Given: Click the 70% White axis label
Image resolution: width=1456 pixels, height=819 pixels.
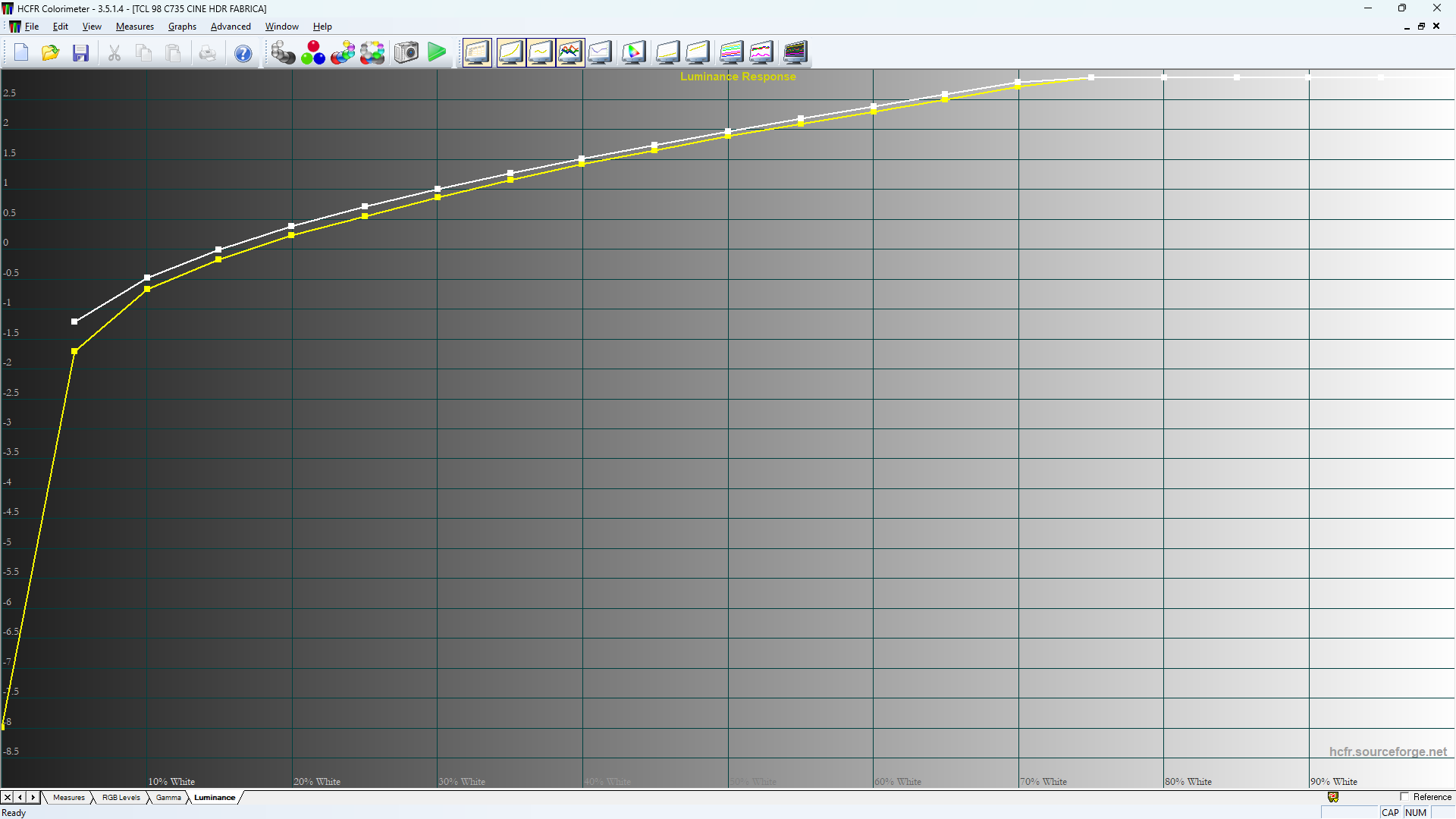Looking at the screenshot, I should tap(1043, 782).
